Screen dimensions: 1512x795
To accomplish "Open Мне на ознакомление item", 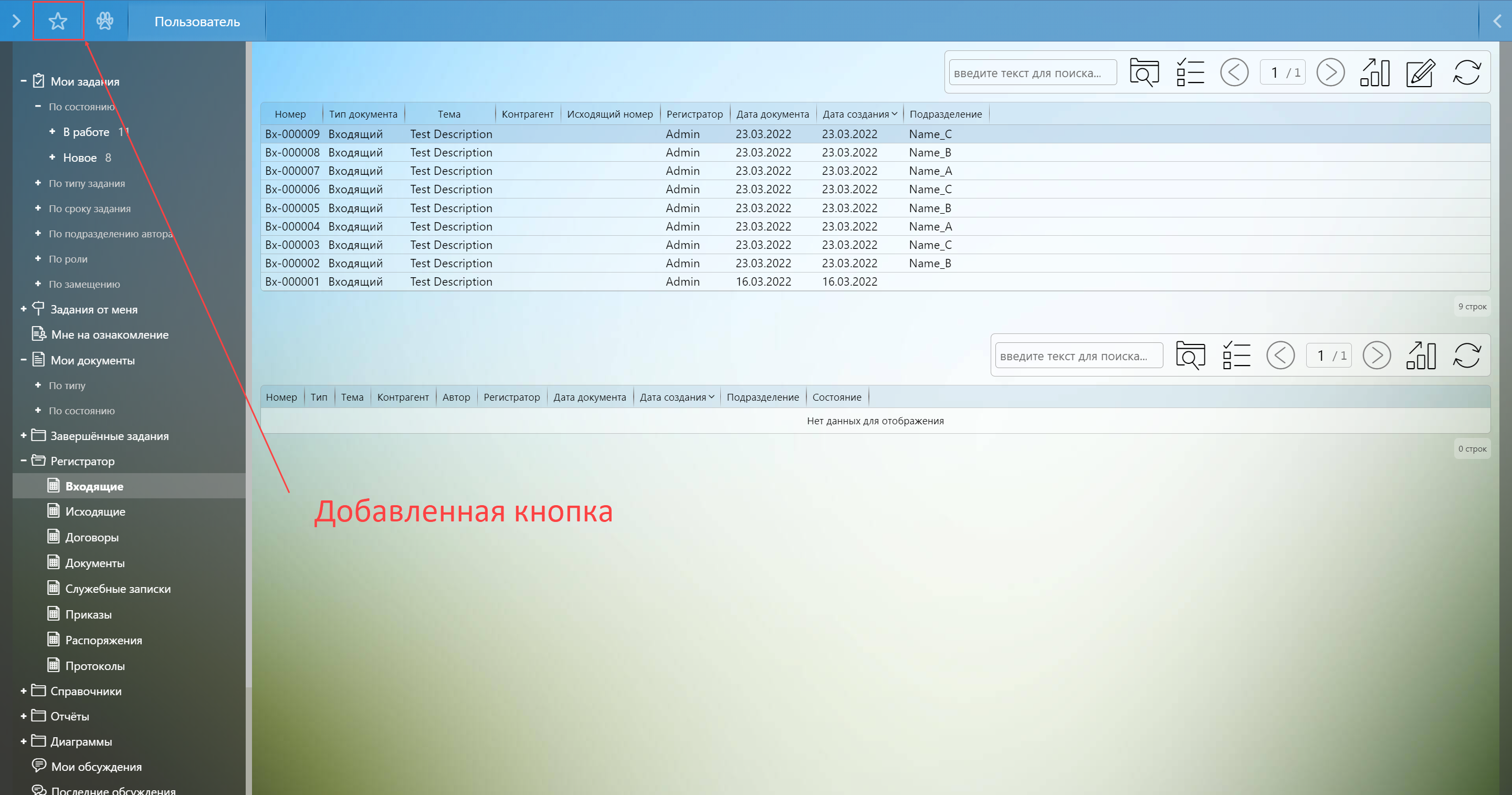I will point(109,334).
